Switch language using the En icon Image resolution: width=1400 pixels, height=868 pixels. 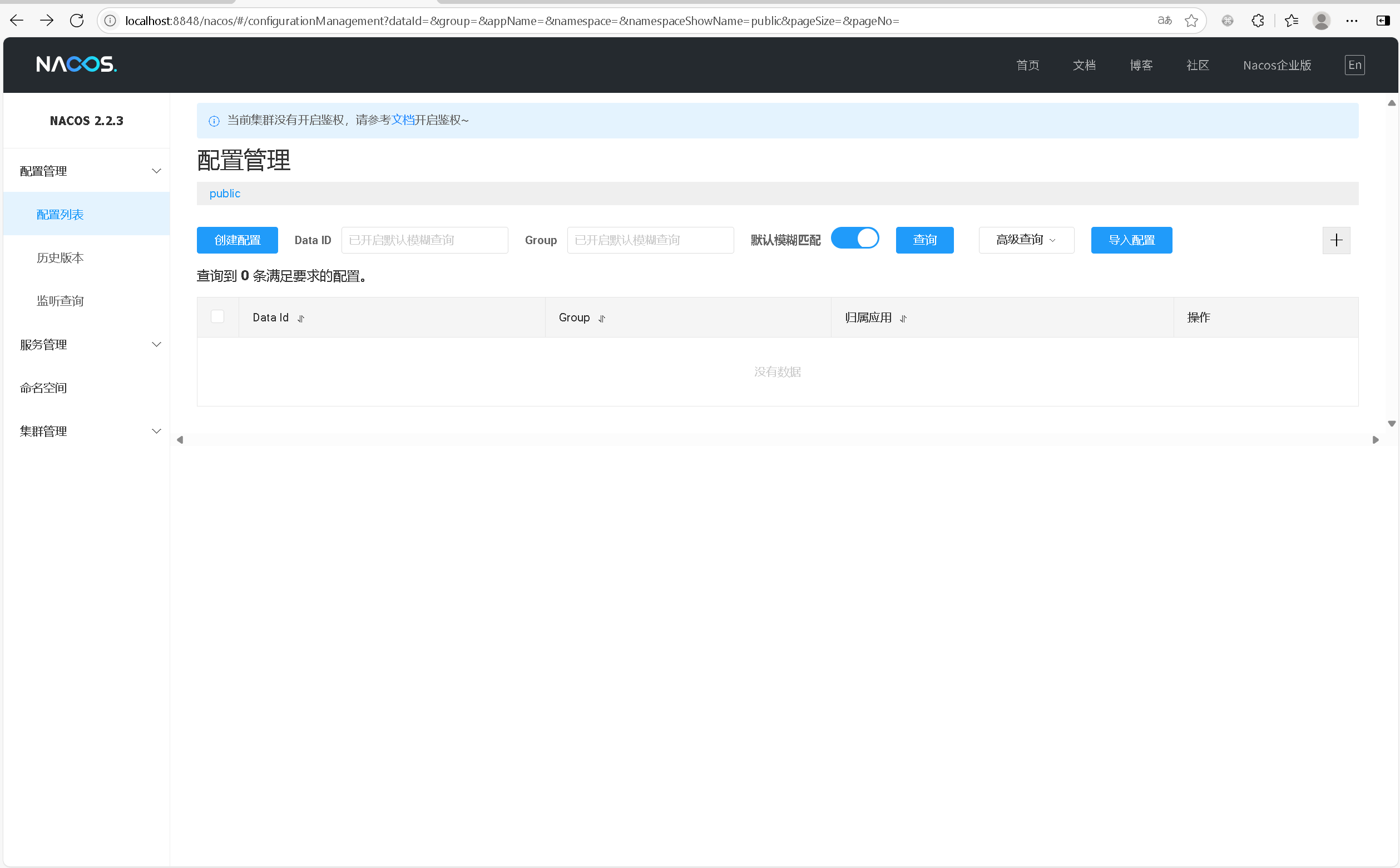(1353, 65)
